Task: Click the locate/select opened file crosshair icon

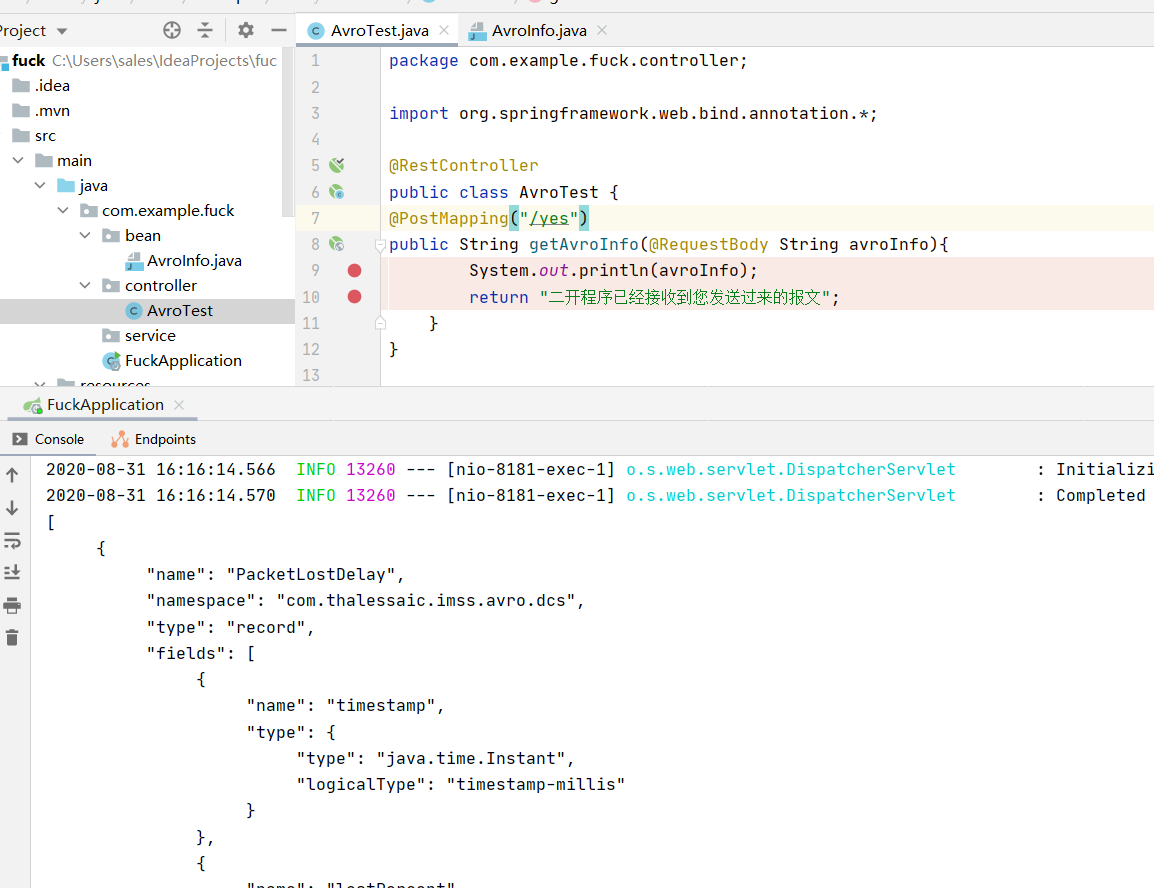Action: pos(171,30)
